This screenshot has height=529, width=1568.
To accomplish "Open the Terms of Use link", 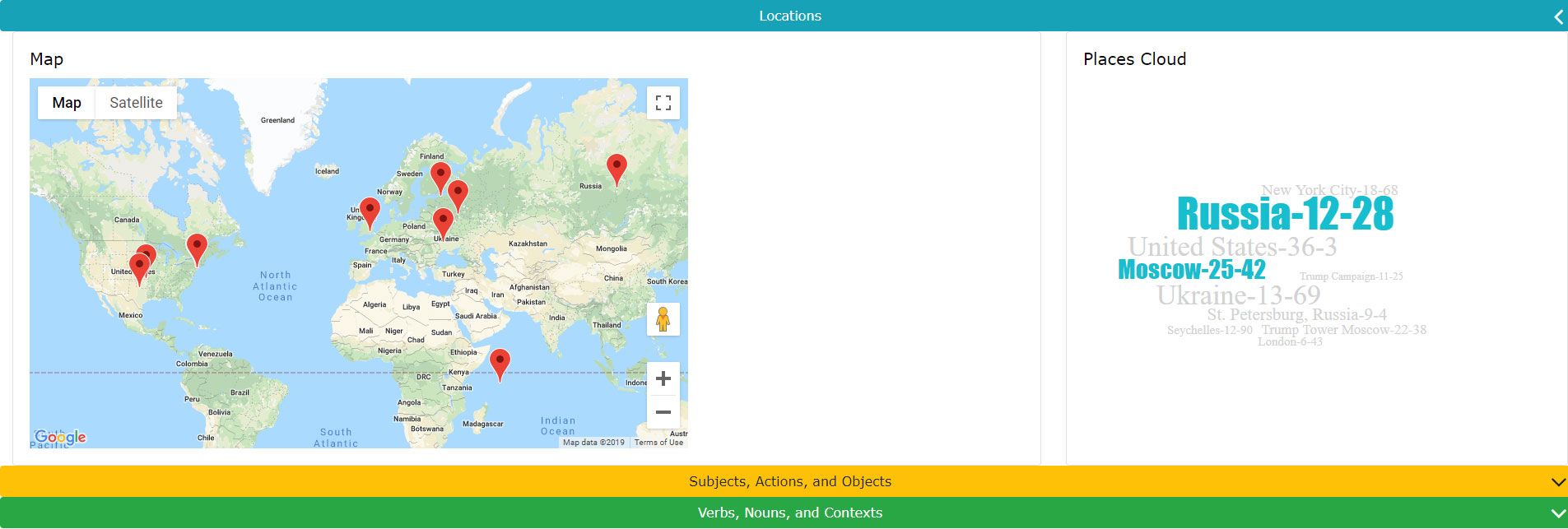I will (x=658, y=443).
